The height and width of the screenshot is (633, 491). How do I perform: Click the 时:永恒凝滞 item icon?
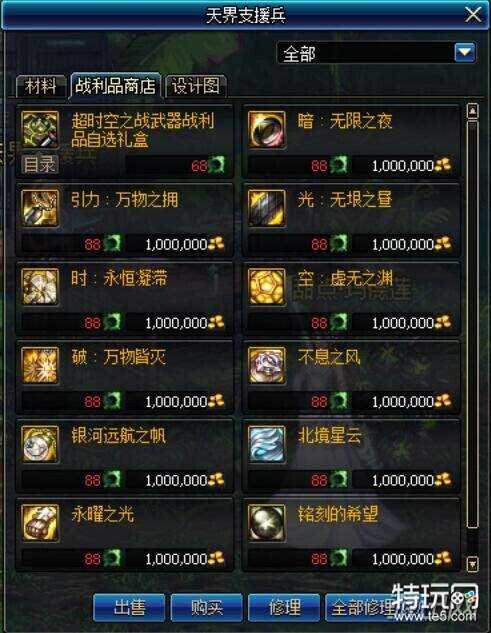40,287
